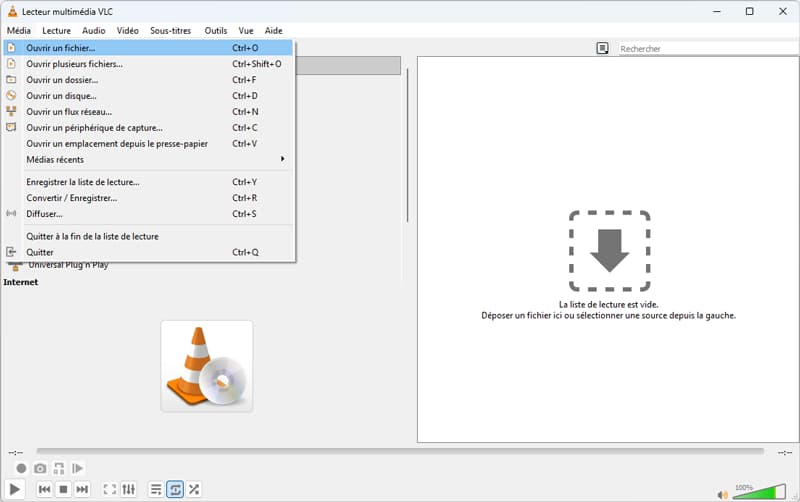Toggle the loop repeat mode button
800x502 pixels.
175,489
